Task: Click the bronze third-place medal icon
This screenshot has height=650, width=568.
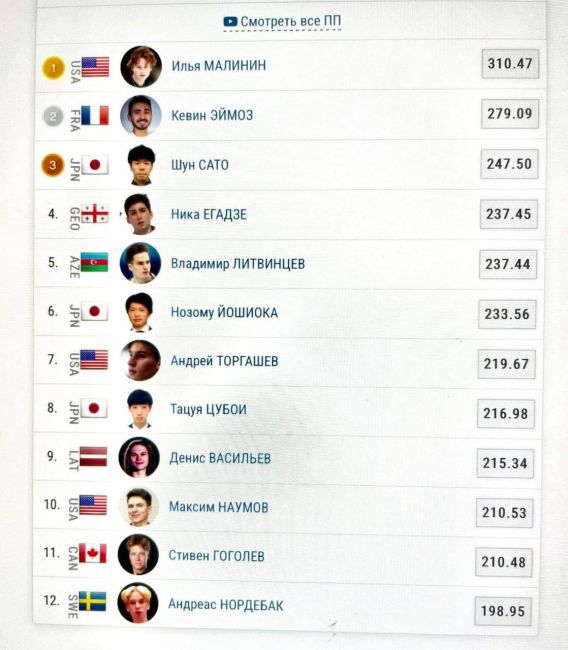Action: click(53, 165)
